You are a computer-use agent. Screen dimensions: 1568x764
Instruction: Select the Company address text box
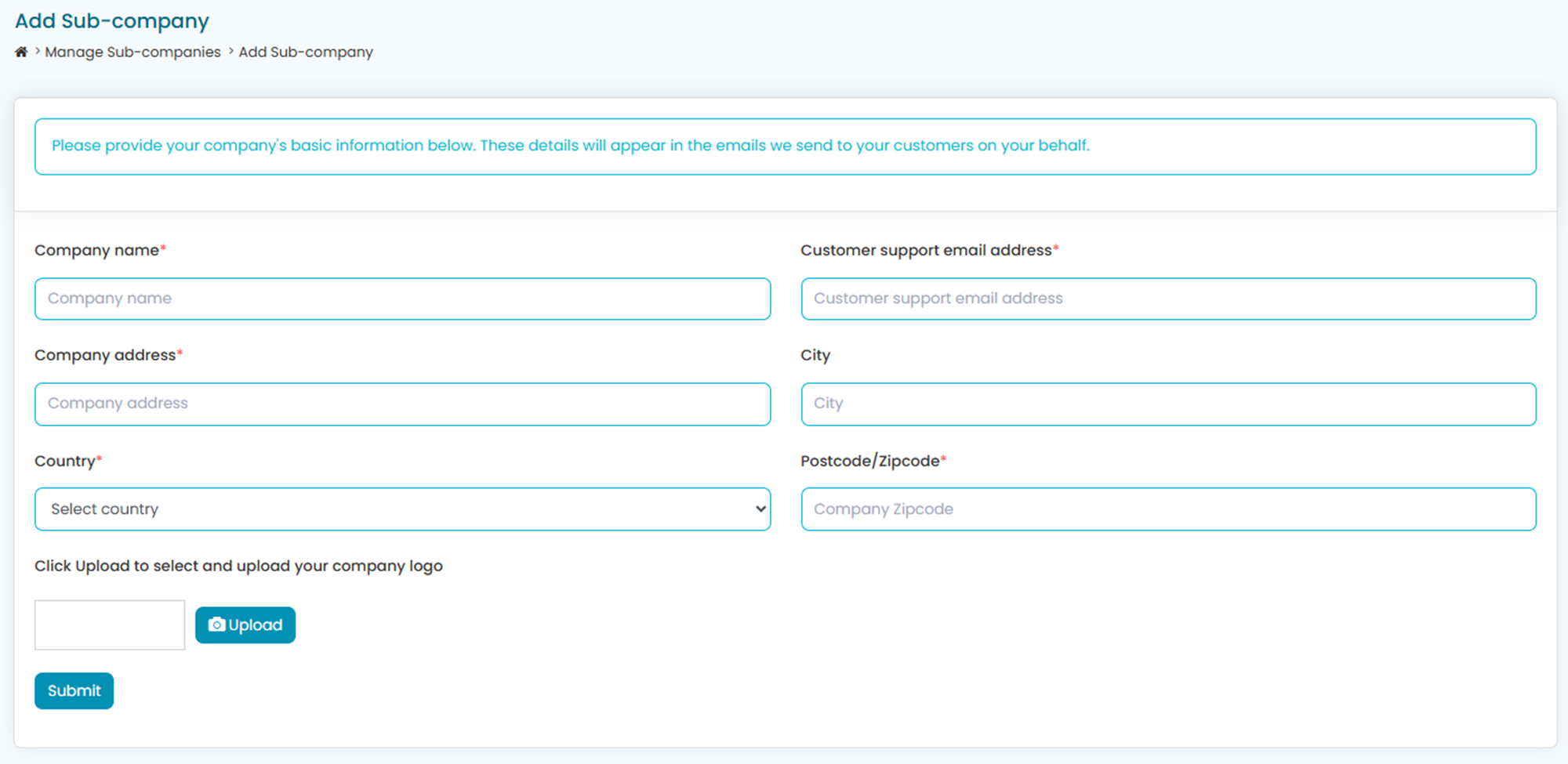pyautogui.click(x=402, y=404)
